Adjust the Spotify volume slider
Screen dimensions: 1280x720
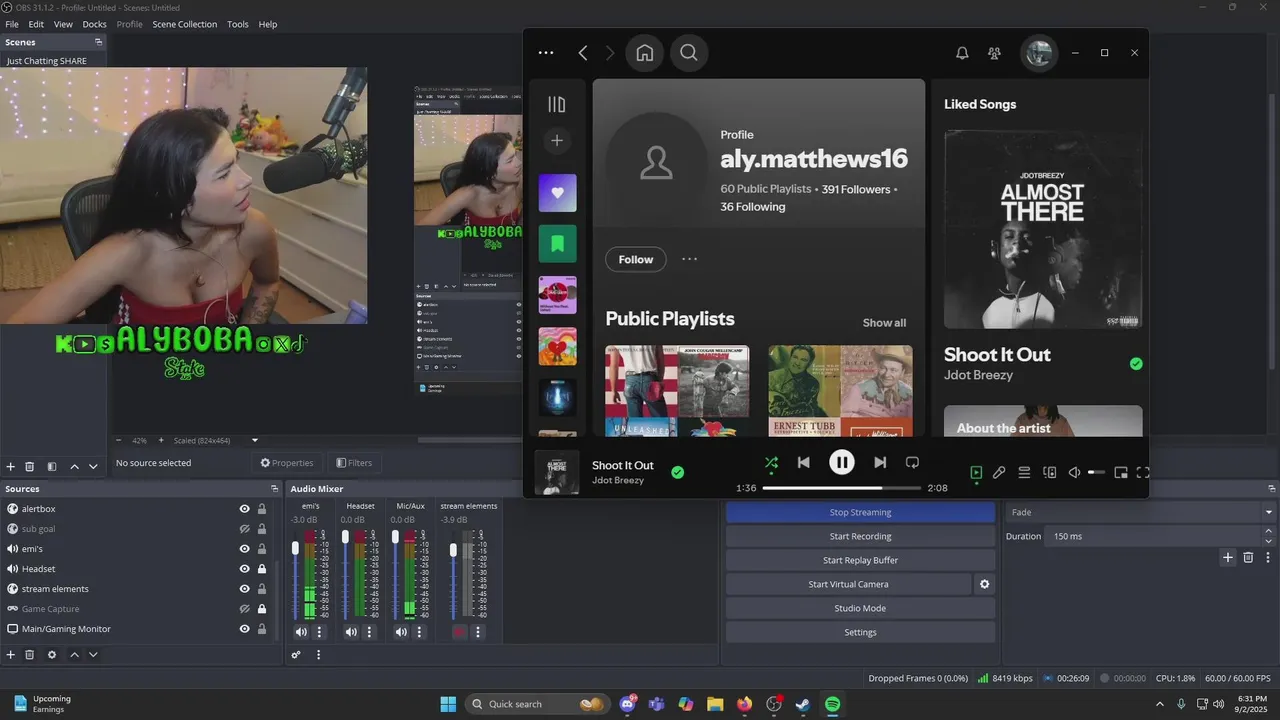(x=1096, y=472)
